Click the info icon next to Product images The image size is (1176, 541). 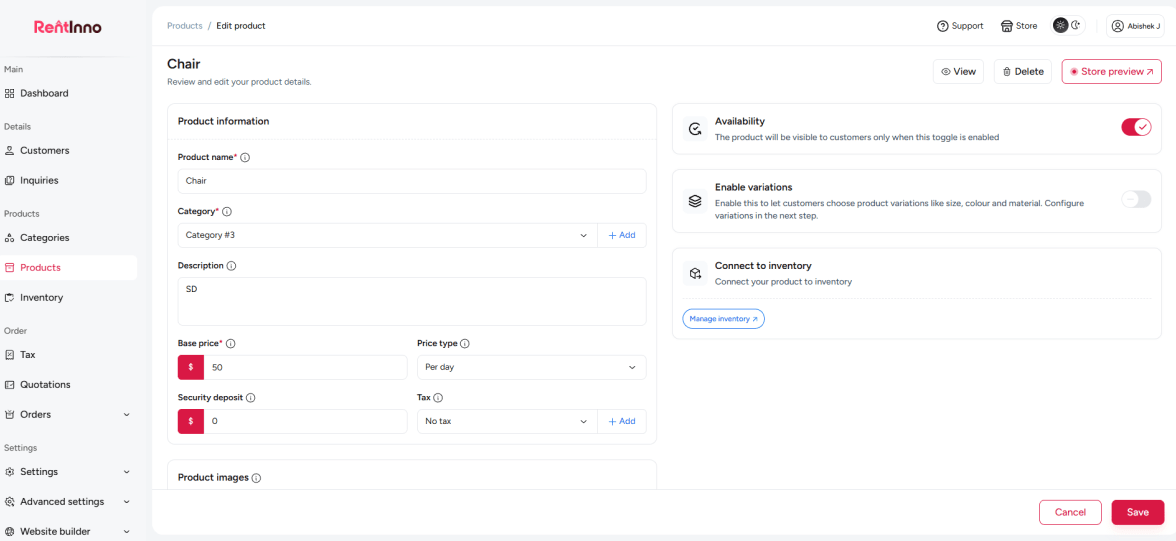(256, 478)
